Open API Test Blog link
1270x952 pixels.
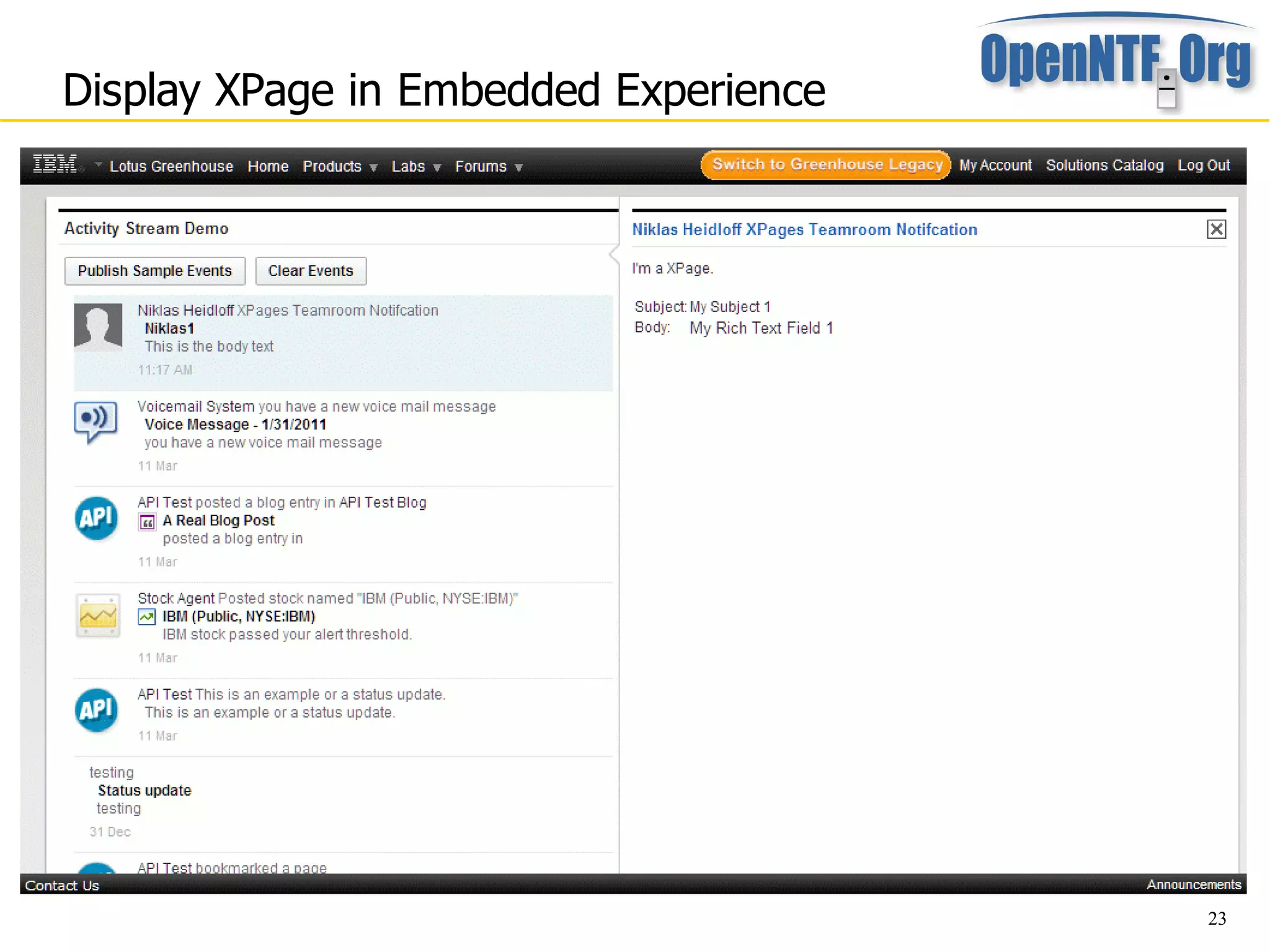(383, 502)
